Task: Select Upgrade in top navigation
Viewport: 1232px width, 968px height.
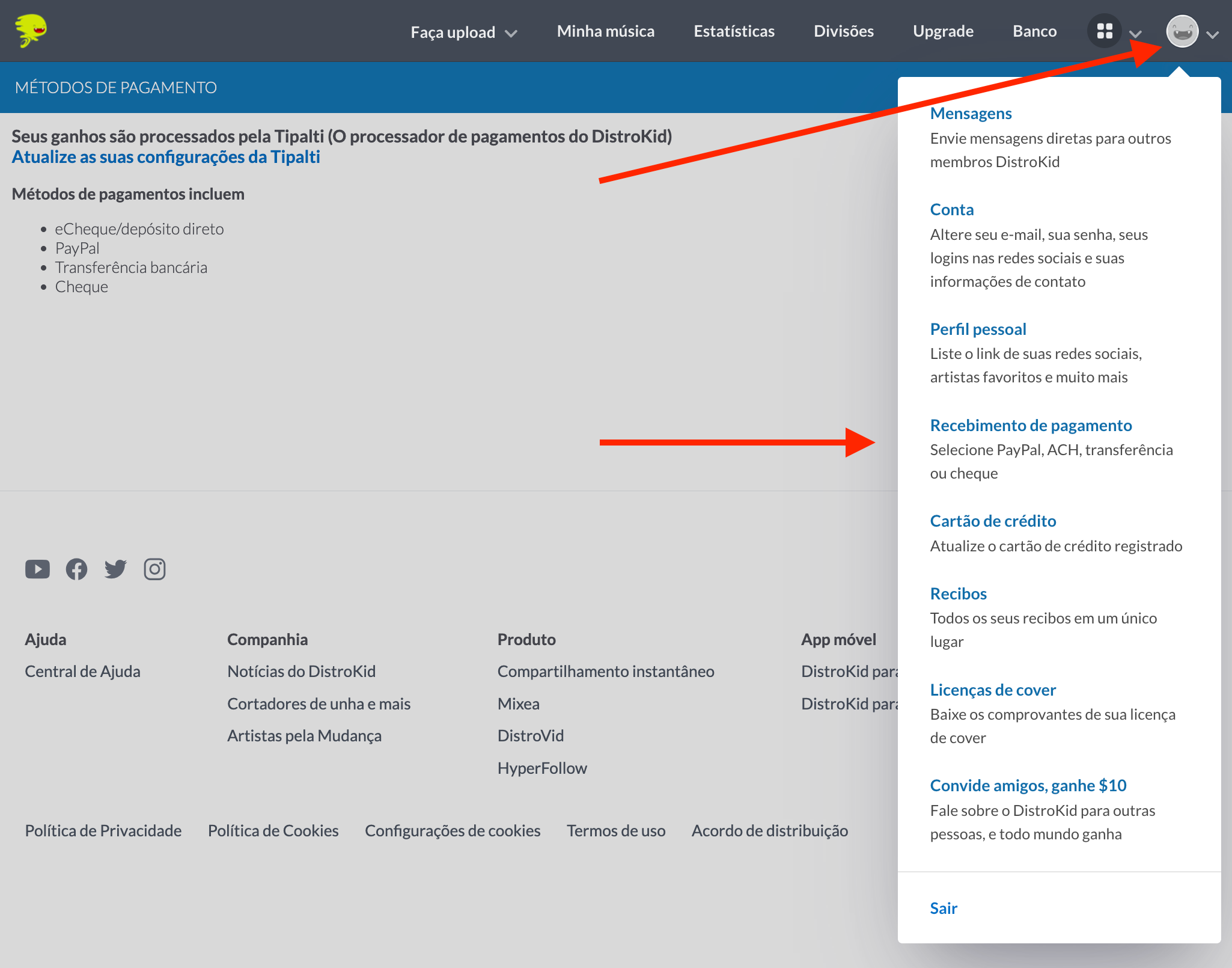Action: pos(943,31)
